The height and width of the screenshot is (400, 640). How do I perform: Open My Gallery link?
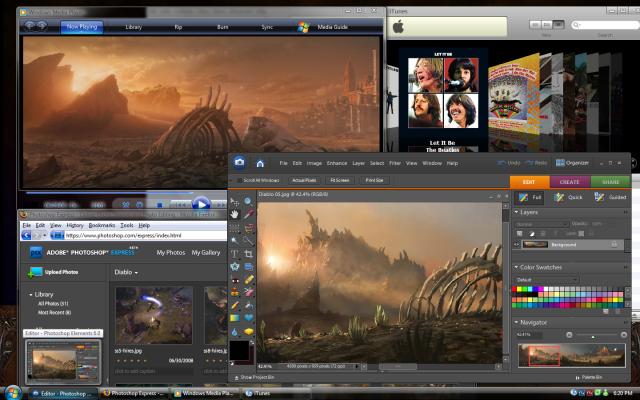click(x=206, y=253)
